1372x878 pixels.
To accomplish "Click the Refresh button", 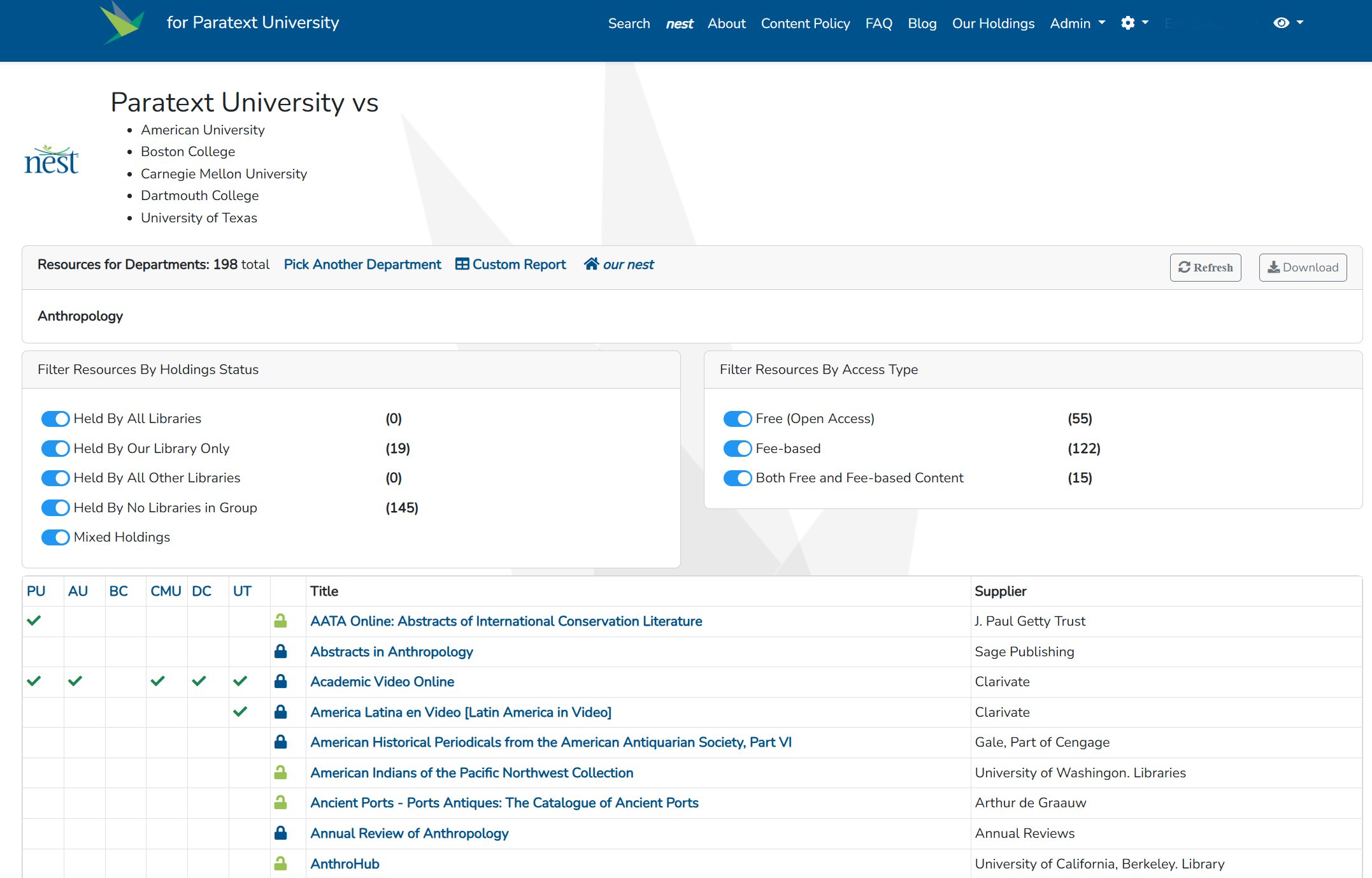I will click(x=1205, y=268).
